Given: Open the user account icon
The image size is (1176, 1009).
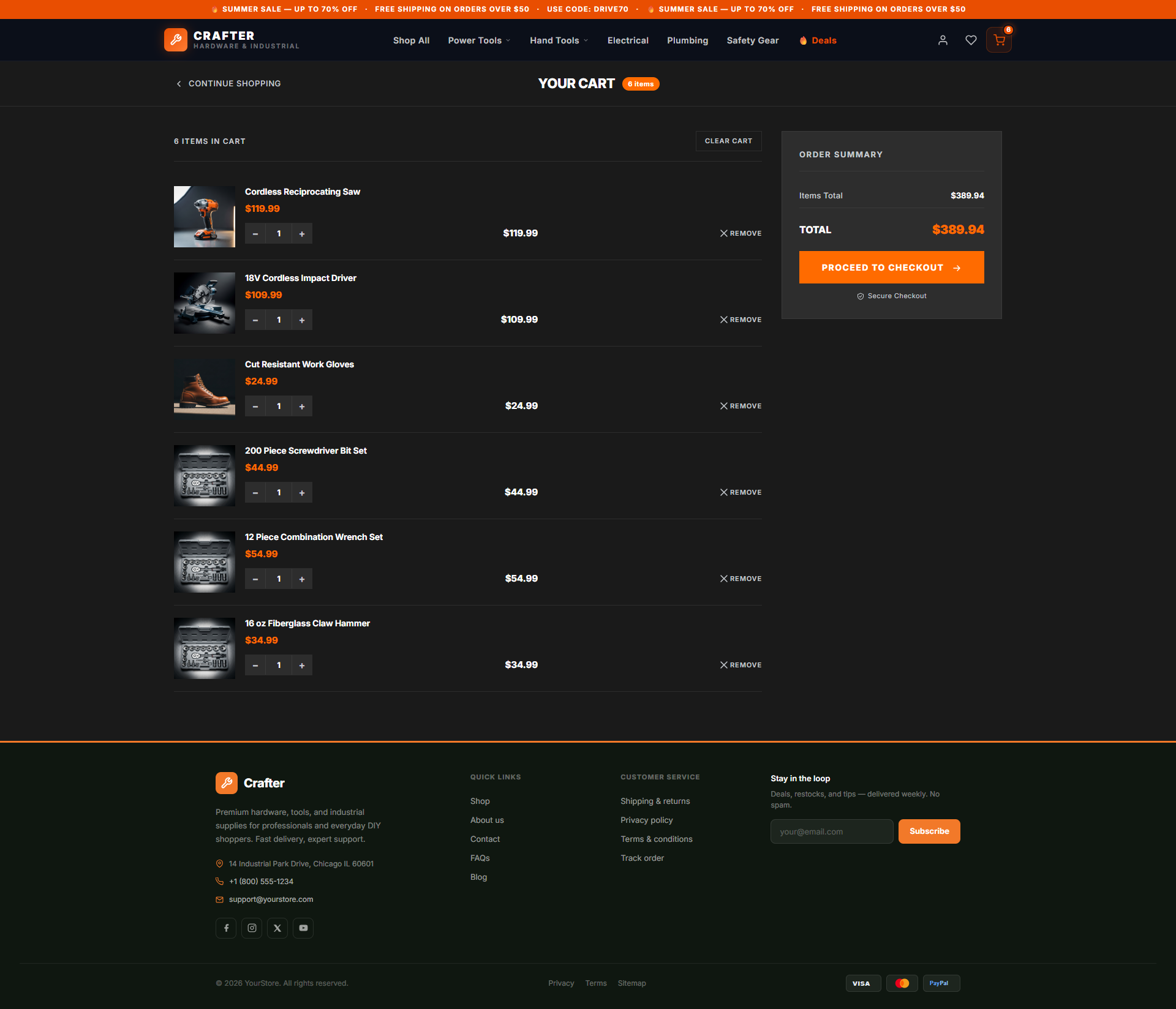Looking at the screenshot, I should 943,40.
